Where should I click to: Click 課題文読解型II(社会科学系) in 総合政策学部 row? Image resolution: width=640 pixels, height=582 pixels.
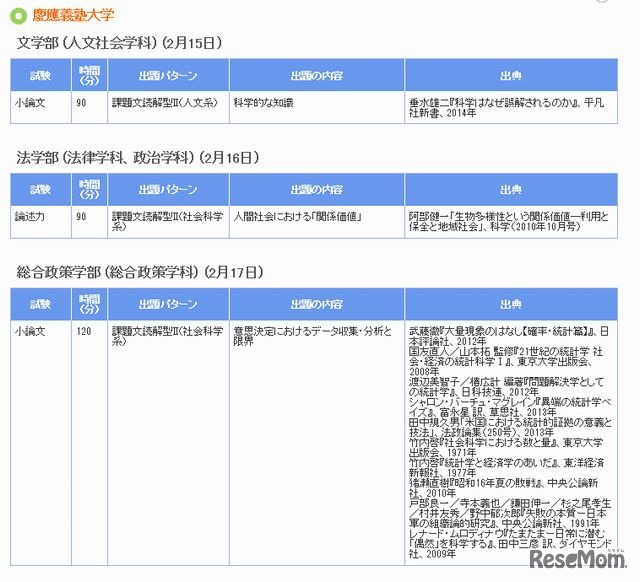[x=168, y=443]
